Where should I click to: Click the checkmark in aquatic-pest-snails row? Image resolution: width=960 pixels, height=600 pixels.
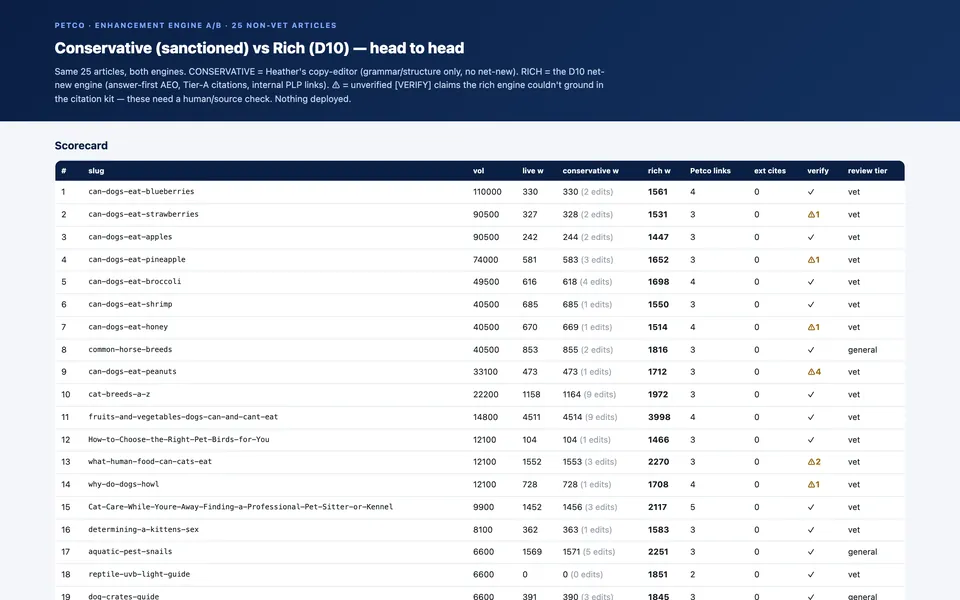pos(811,552)
